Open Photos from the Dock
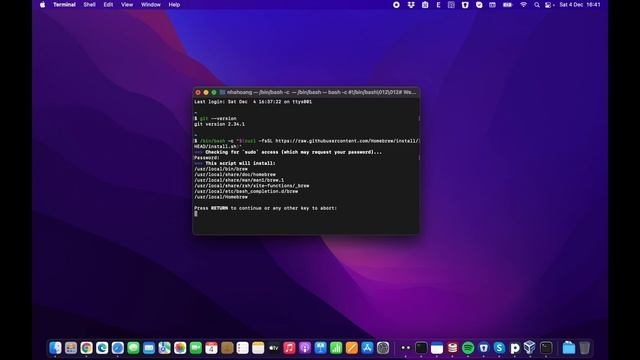Screen dimensions: 640x360 pyautogui.click(x=180, y=348)
